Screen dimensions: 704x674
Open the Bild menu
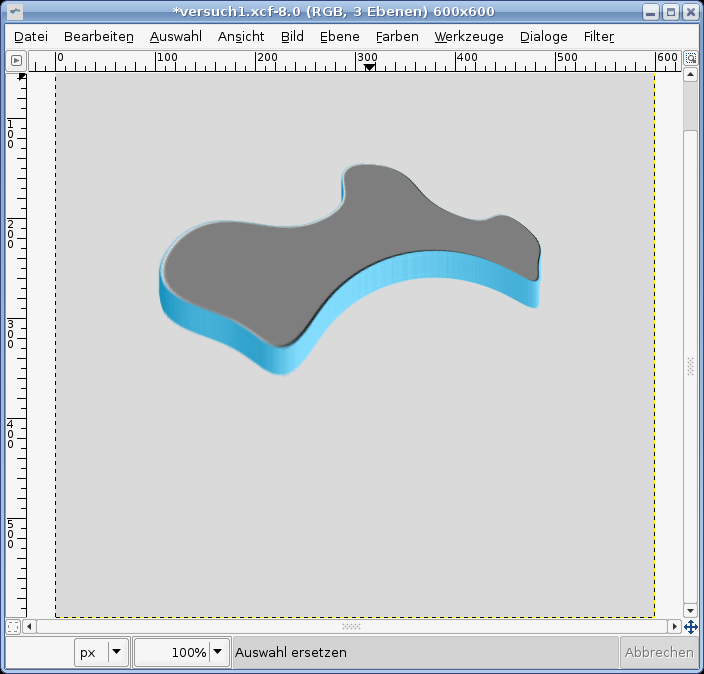[292, 37]
